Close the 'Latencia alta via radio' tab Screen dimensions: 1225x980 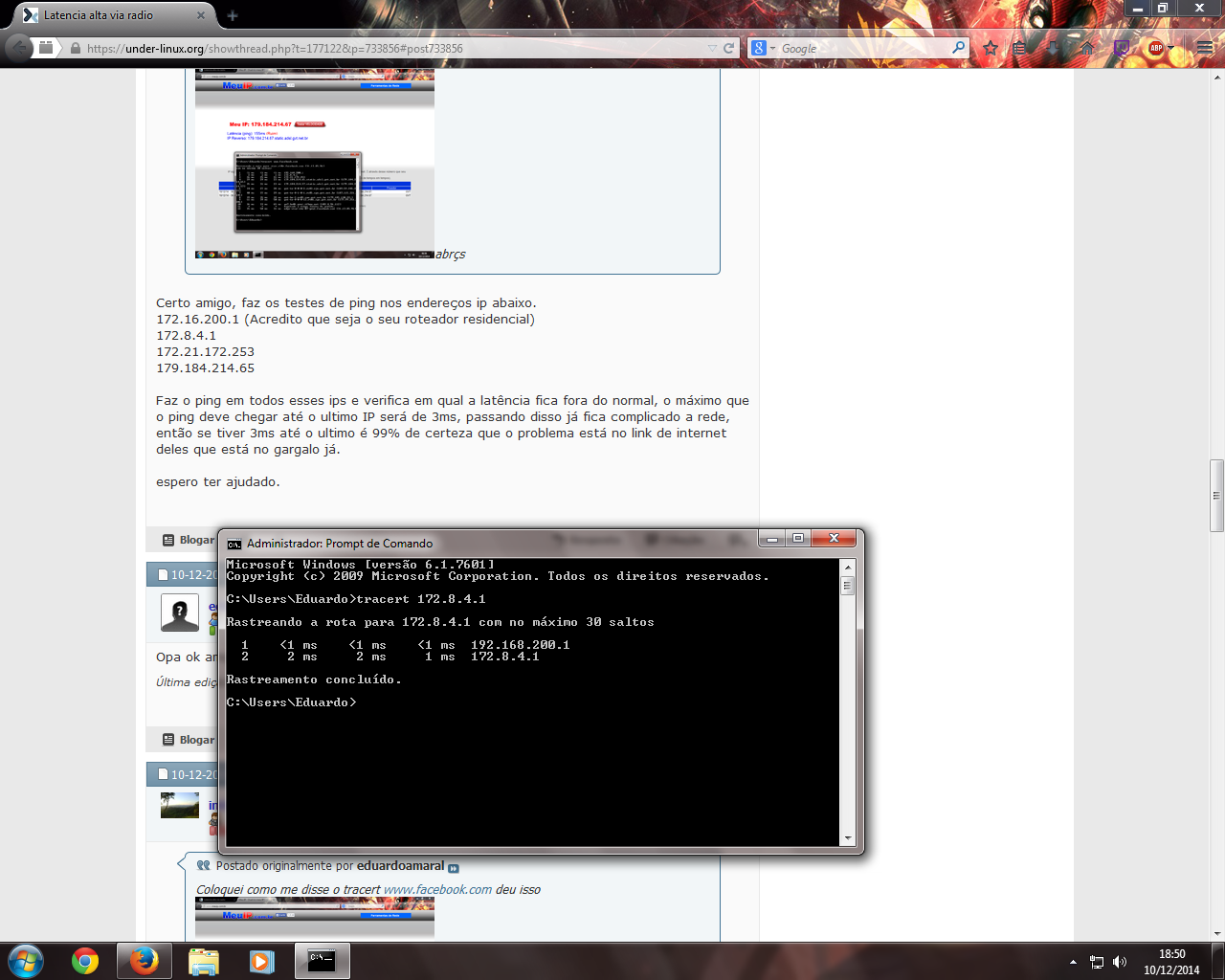[201, 15]
